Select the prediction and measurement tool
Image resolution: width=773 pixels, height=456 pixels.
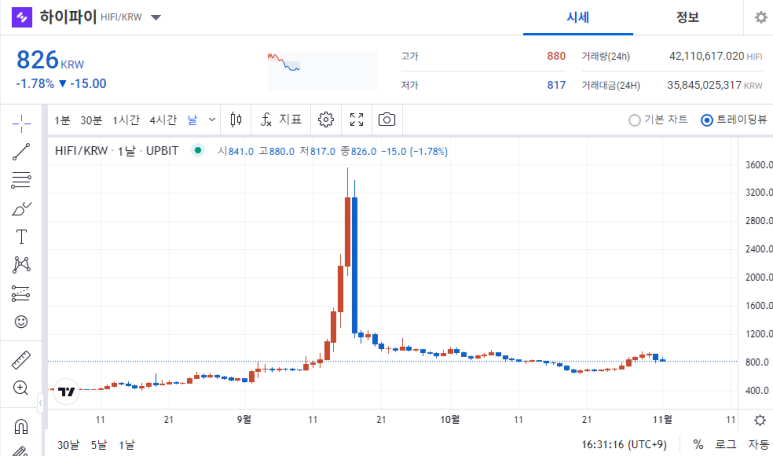pyautogui.click(x=21, y=294)
